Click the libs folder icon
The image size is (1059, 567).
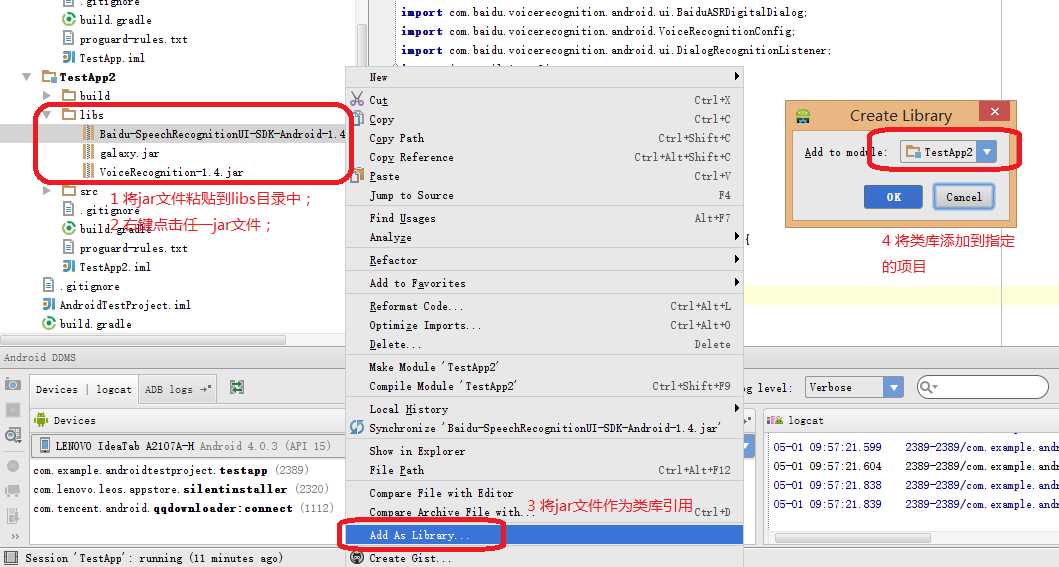(68, 114)
